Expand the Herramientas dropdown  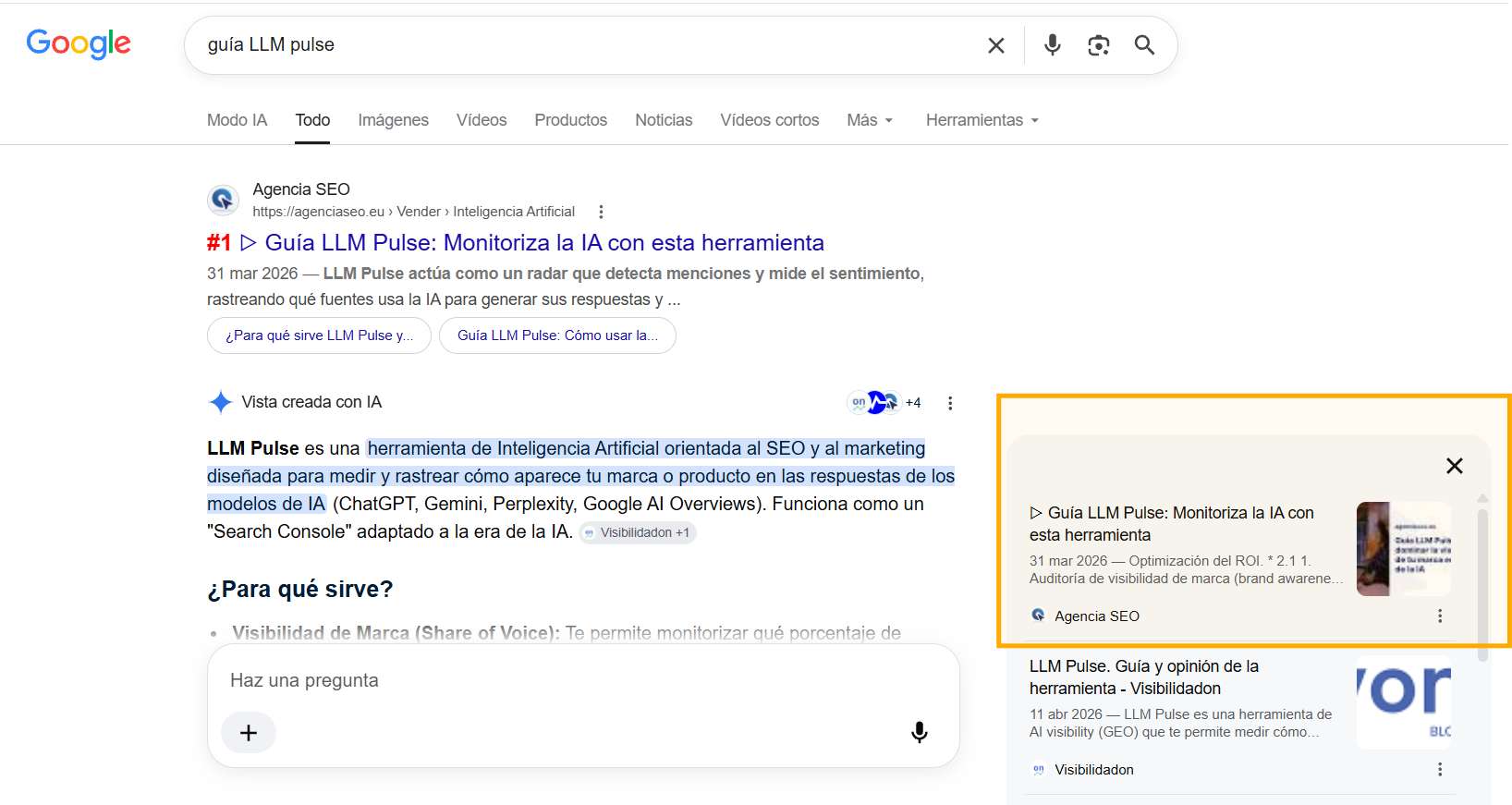tap(982, 120)
